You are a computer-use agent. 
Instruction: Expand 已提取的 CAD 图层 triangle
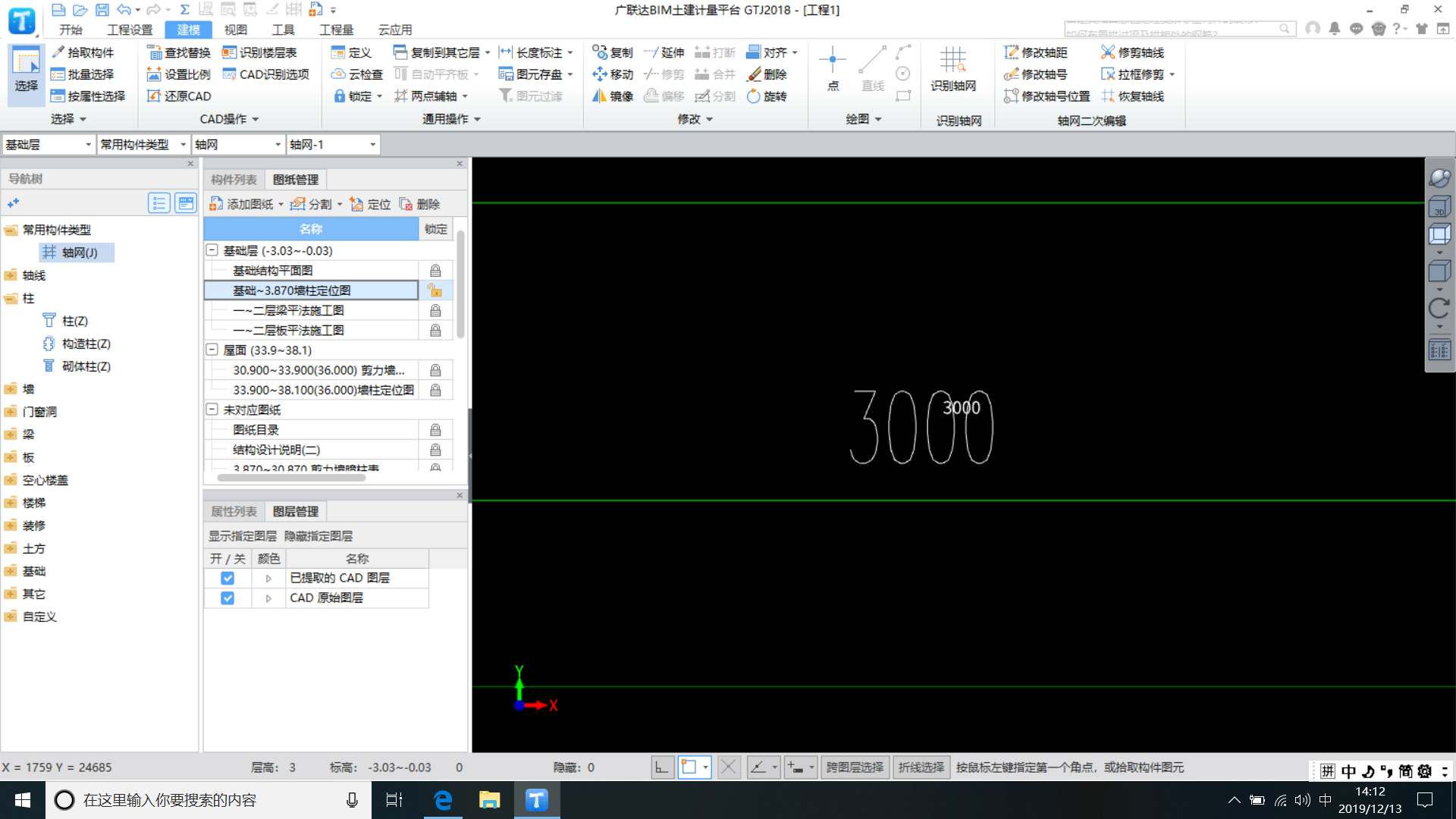pos(268,578)
